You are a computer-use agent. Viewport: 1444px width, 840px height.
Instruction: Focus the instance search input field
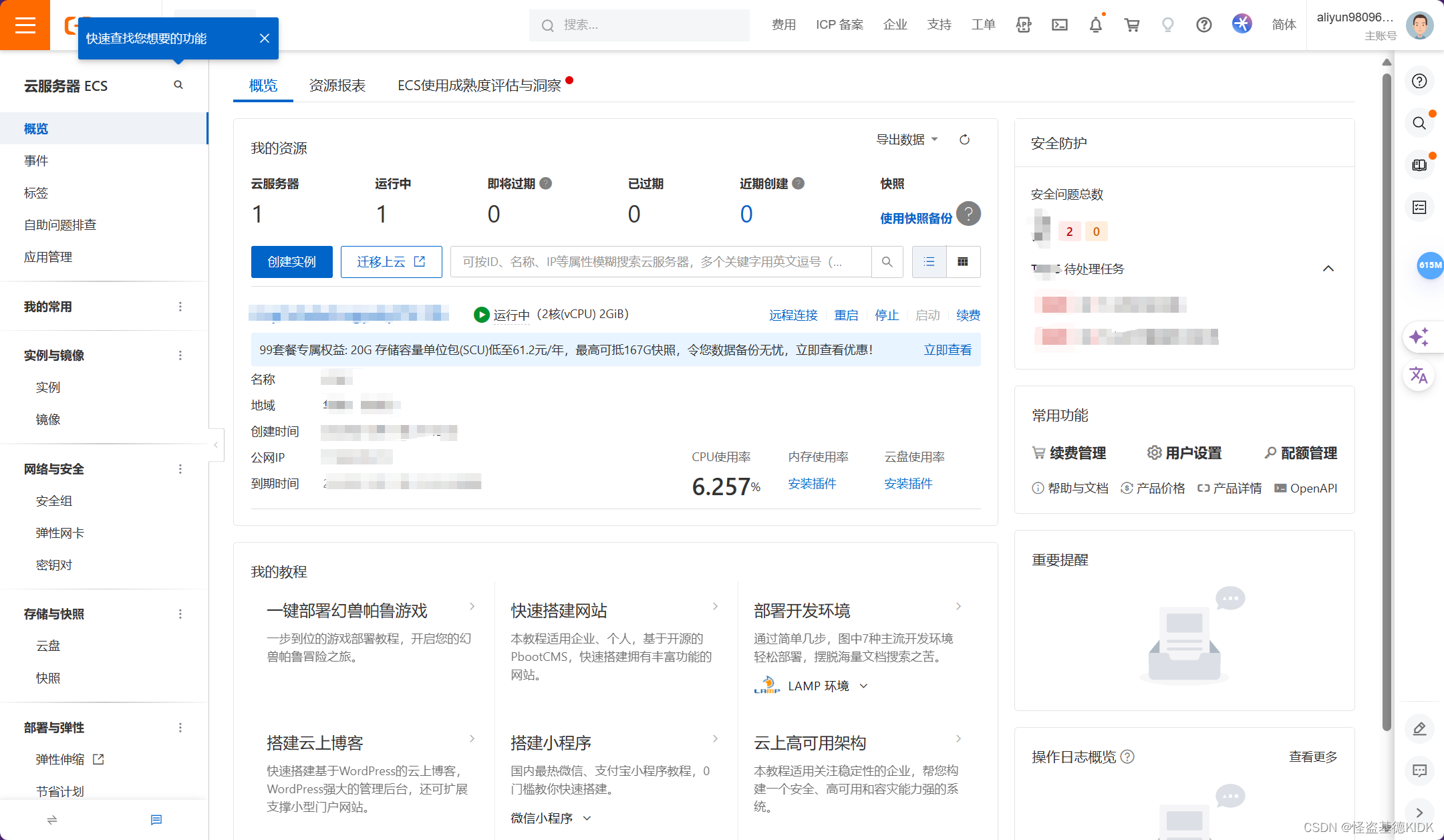[x=660, y=262]
